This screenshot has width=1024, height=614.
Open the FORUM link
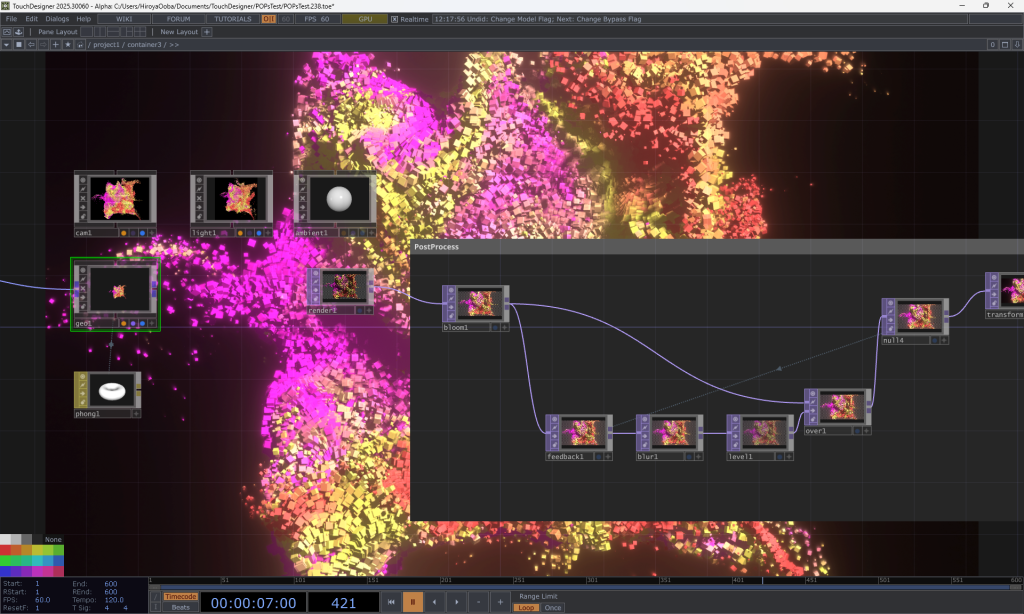pos(178,19)
